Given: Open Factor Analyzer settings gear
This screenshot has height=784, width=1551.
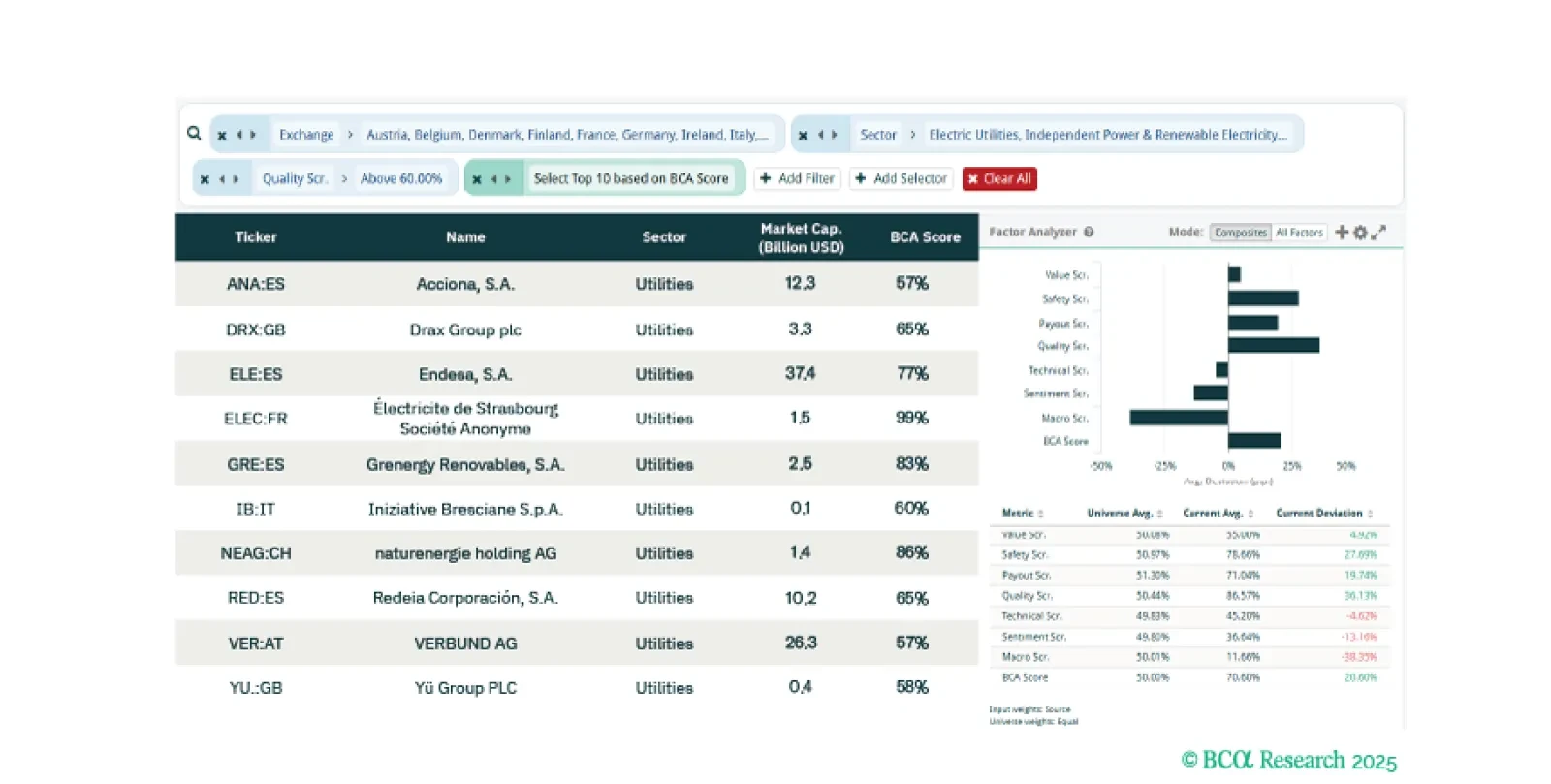Looking at the screenshot, I should pos(1360,233).
